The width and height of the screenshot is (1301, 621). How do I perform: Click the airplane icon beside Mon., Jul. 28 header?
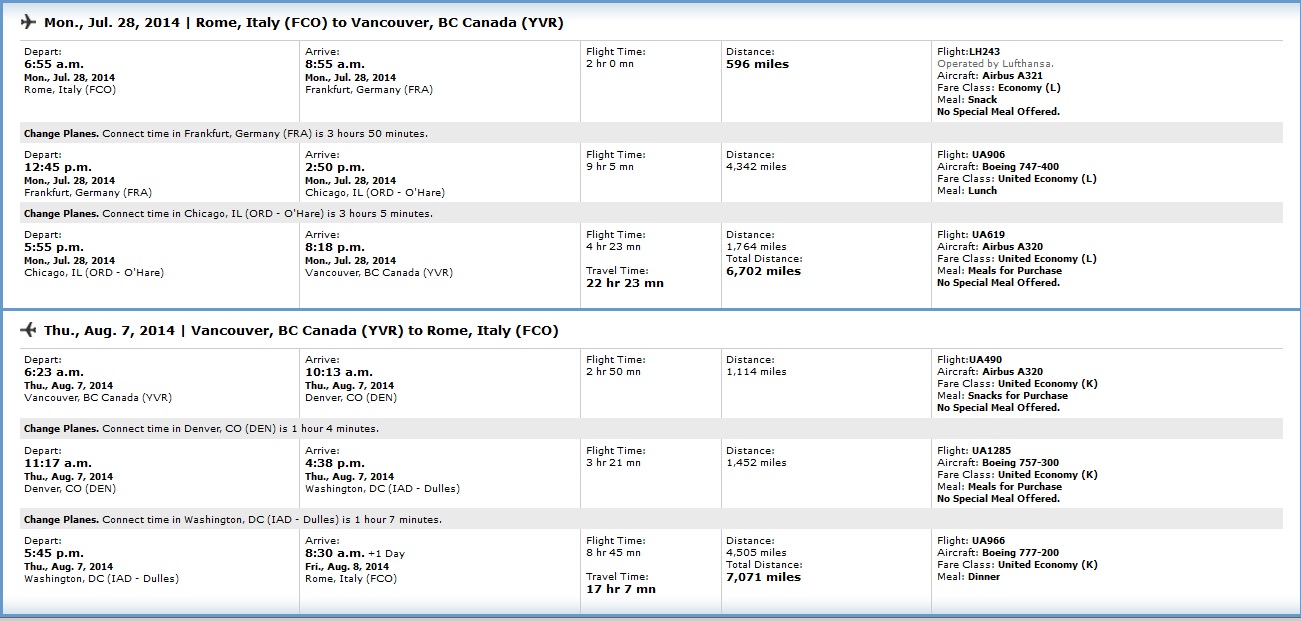(x=28, y=22)
